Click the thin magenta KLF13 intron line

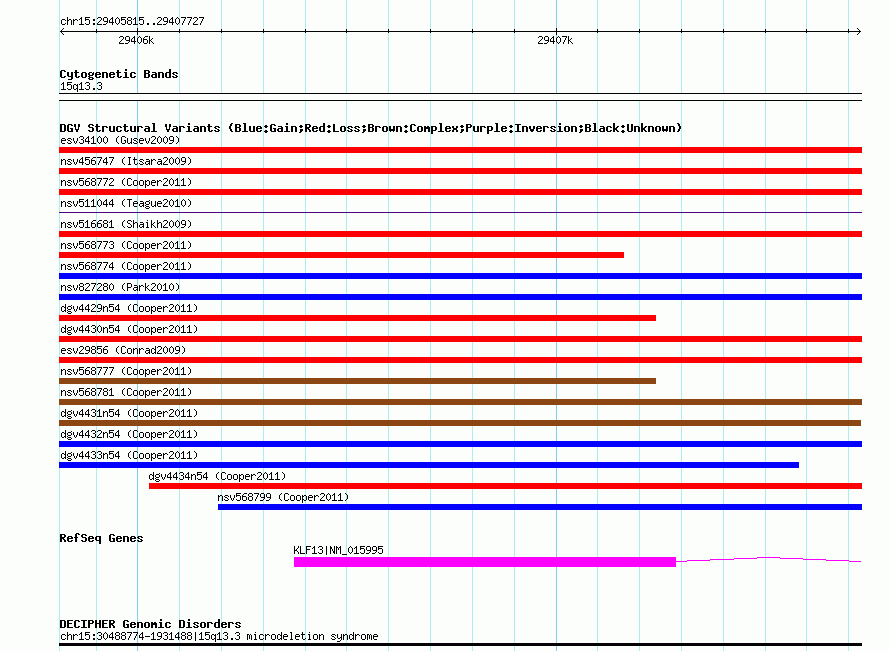click(x=769, y=560)
